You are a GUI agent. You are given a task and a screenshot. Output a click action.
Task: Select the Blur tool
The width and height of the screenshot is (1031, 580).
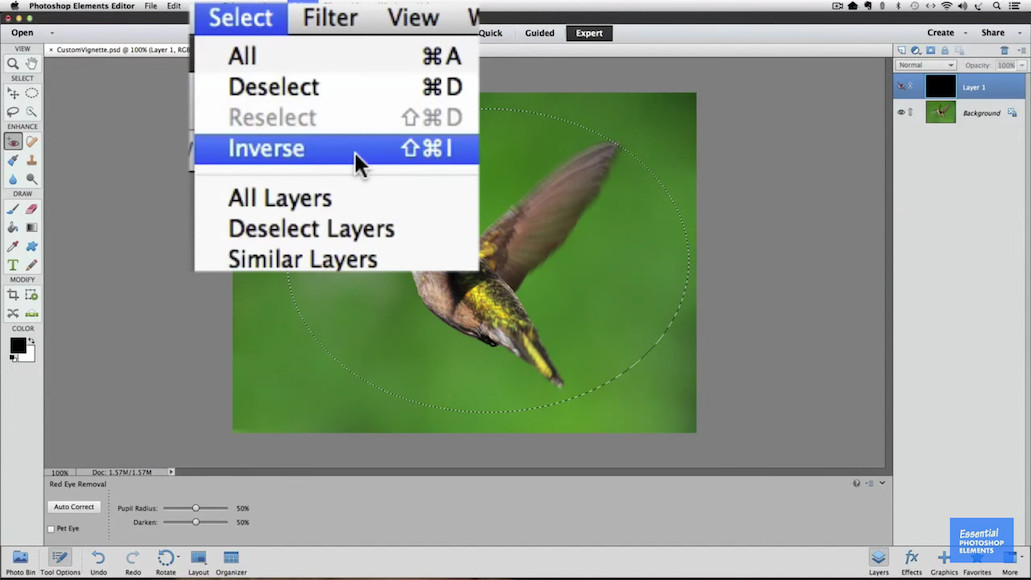click(12, 179)
